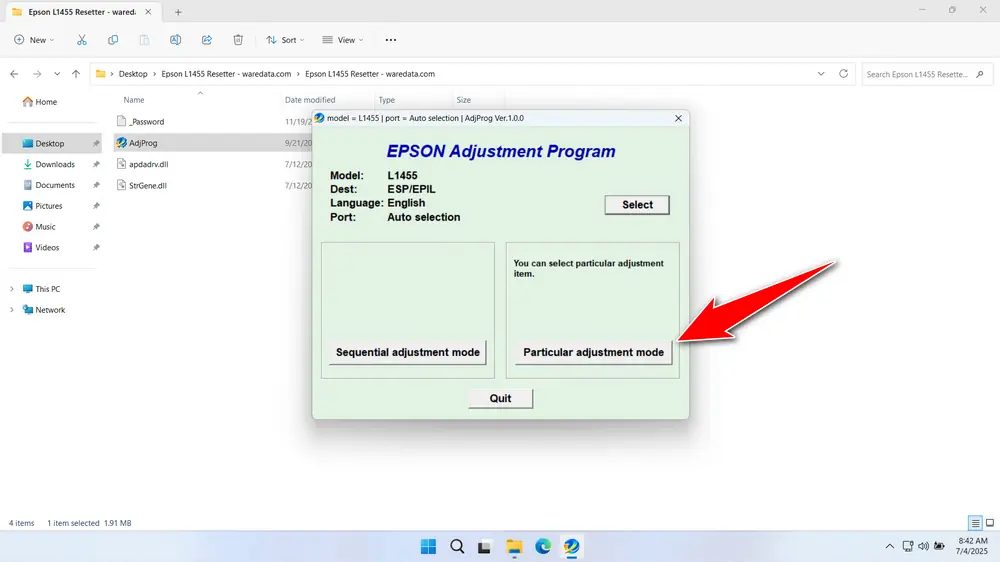Open Videos in the navigation pane
The height and width of the screenshot is (562, 1000).
[47, 248]
